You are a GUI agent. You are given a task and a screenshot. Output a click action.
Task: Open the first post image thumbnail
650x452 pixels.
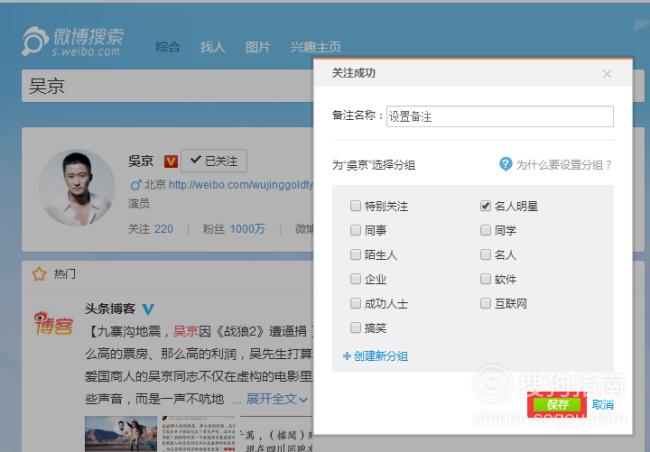tap(121, 434)
